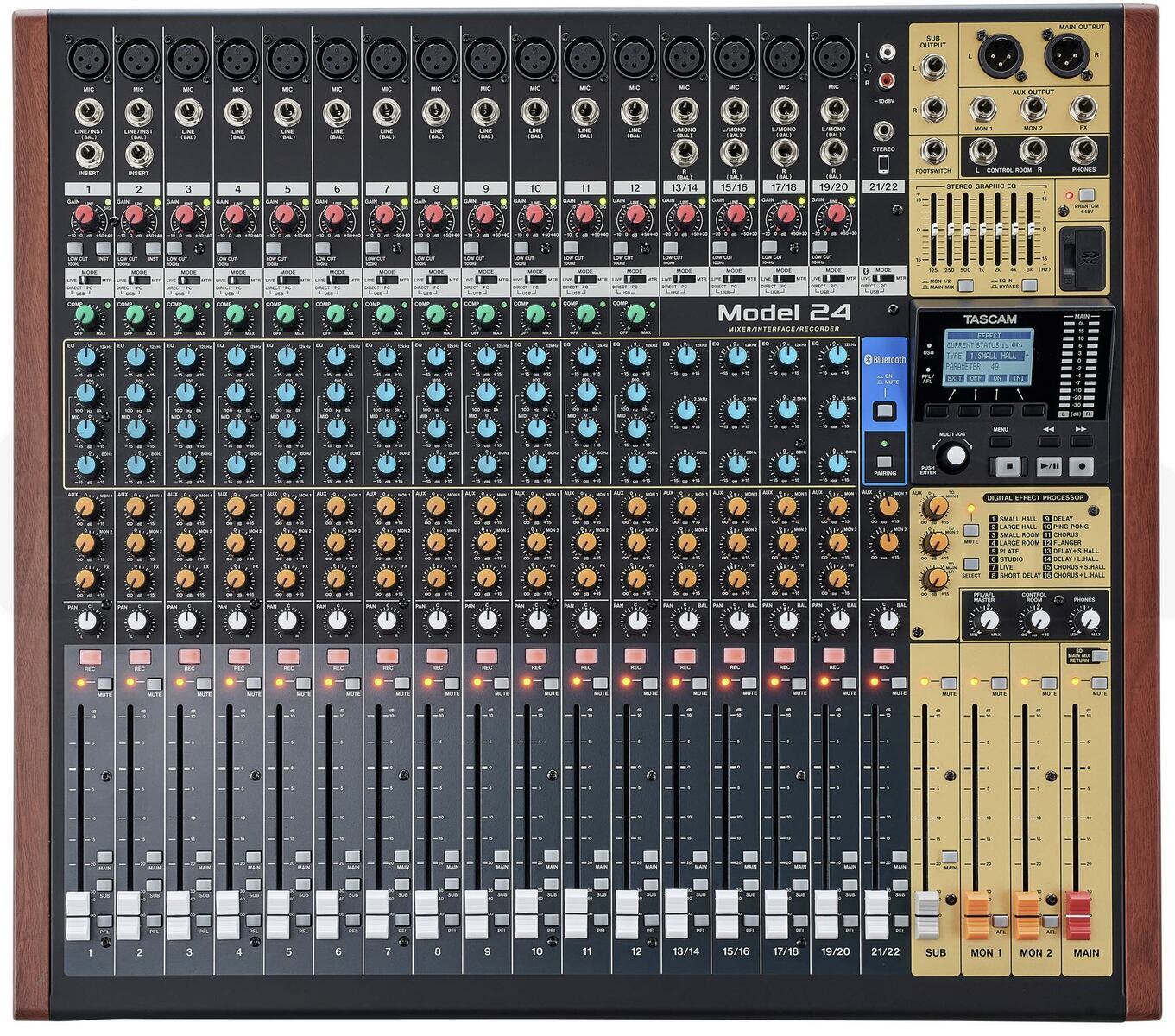This screenshot has width=1175, height=1036.
Task: Click the channel 1 MIC XLR input
Action: [88, 60]
